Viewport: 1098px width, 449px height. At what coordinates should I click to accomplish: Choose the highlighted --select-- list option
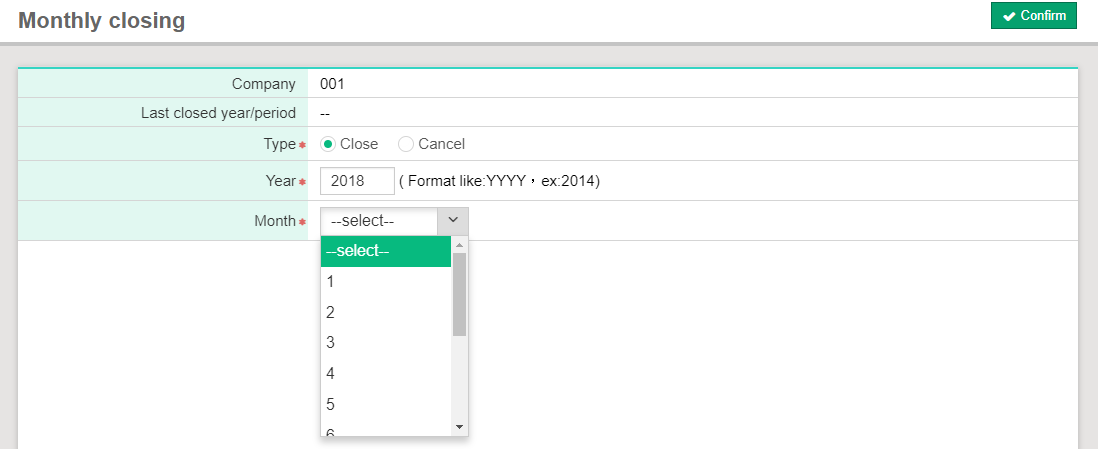(x=385, y=251)
